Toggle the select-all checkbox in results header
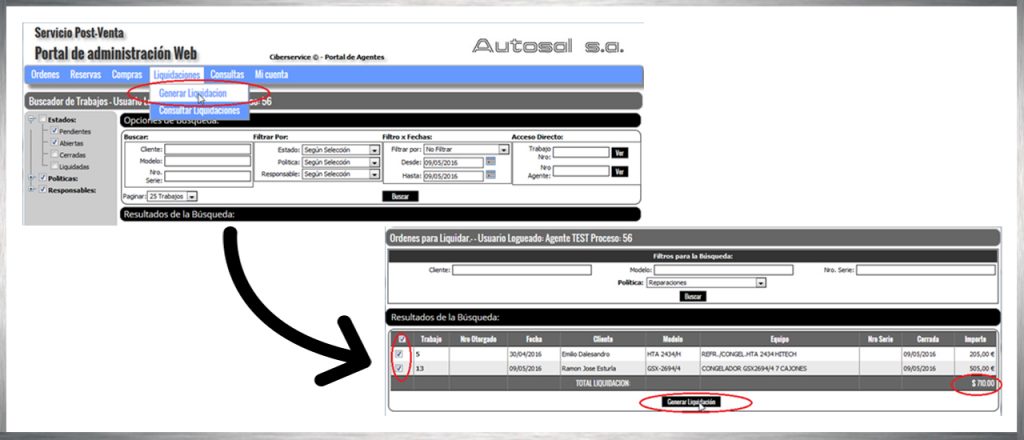This screenshot has width=1024, height=440. click(402, 338)
